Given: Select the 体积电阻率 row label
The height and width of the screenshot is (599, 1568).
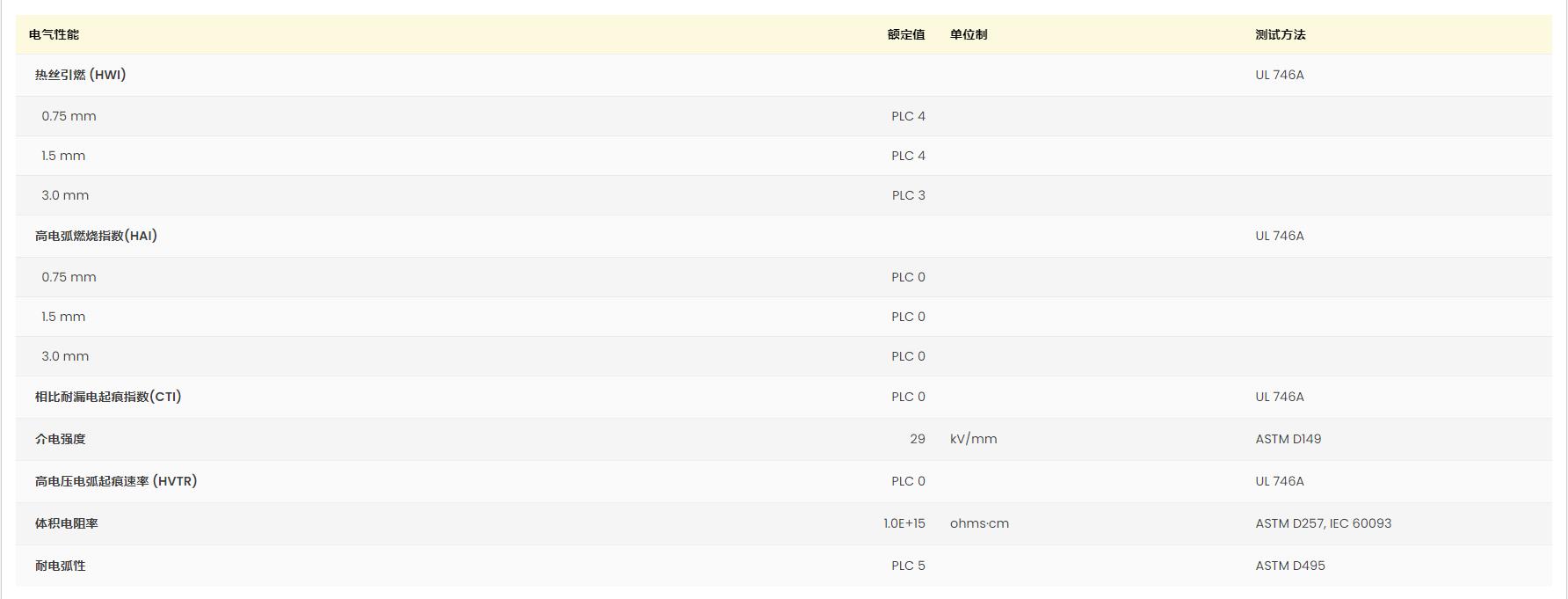Looking at the screenshot, I should coord(66,523).
